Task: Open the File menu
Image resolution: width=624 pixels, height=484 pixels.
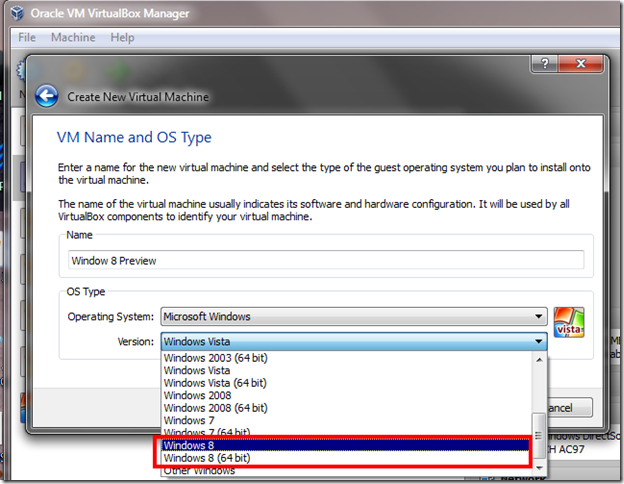Action: coord(27,37)
